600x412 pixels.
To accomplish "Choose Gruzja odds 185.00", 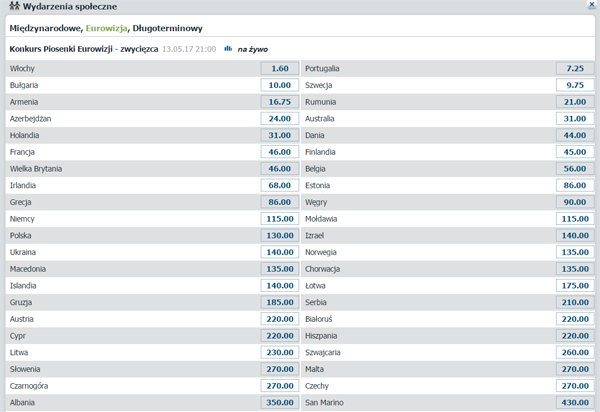I will coord(280,302).
